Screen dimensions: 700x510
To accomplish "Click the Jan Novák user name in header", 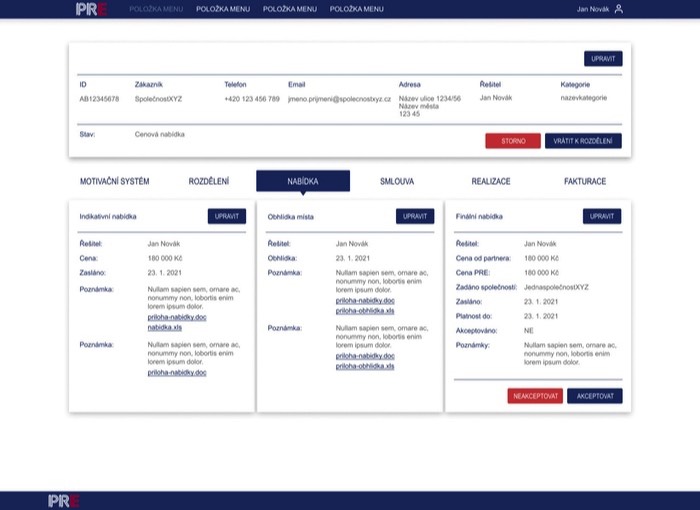I will (592, 9).
